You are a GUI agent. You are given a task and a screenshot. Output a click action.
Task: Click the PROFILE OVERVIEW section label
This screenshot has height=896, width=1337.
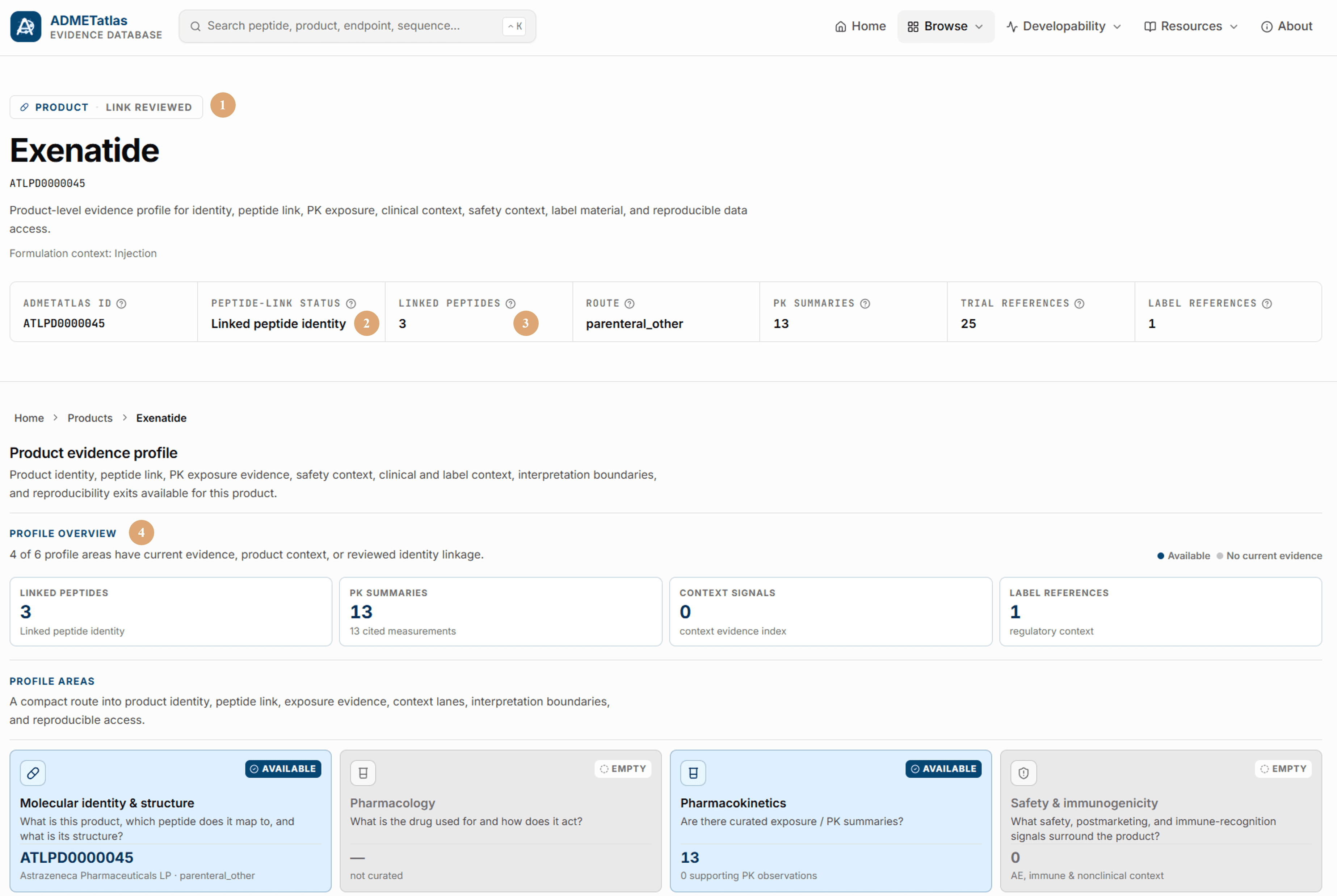(x=63, y=533)
